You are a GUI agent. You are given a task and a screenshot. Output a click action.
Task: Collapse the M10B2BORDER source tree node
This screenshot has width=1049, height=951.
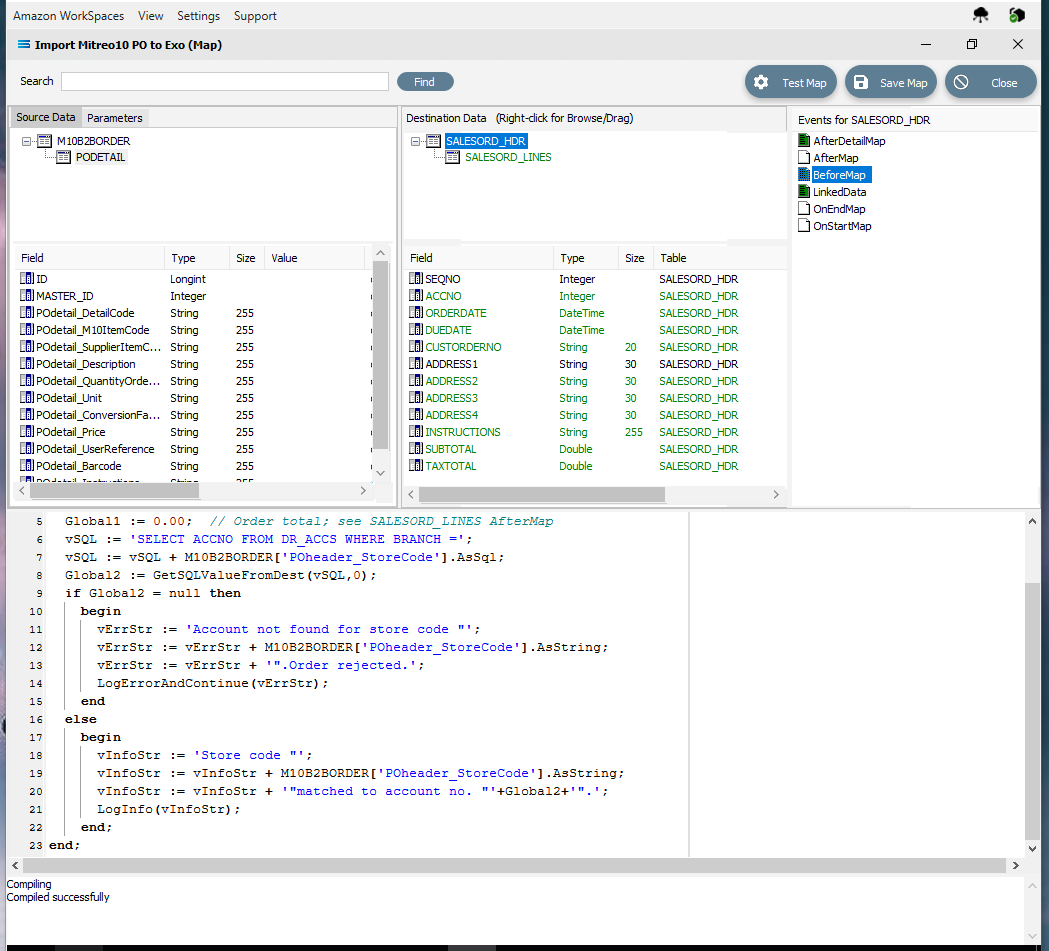click(x=26, y=141)
